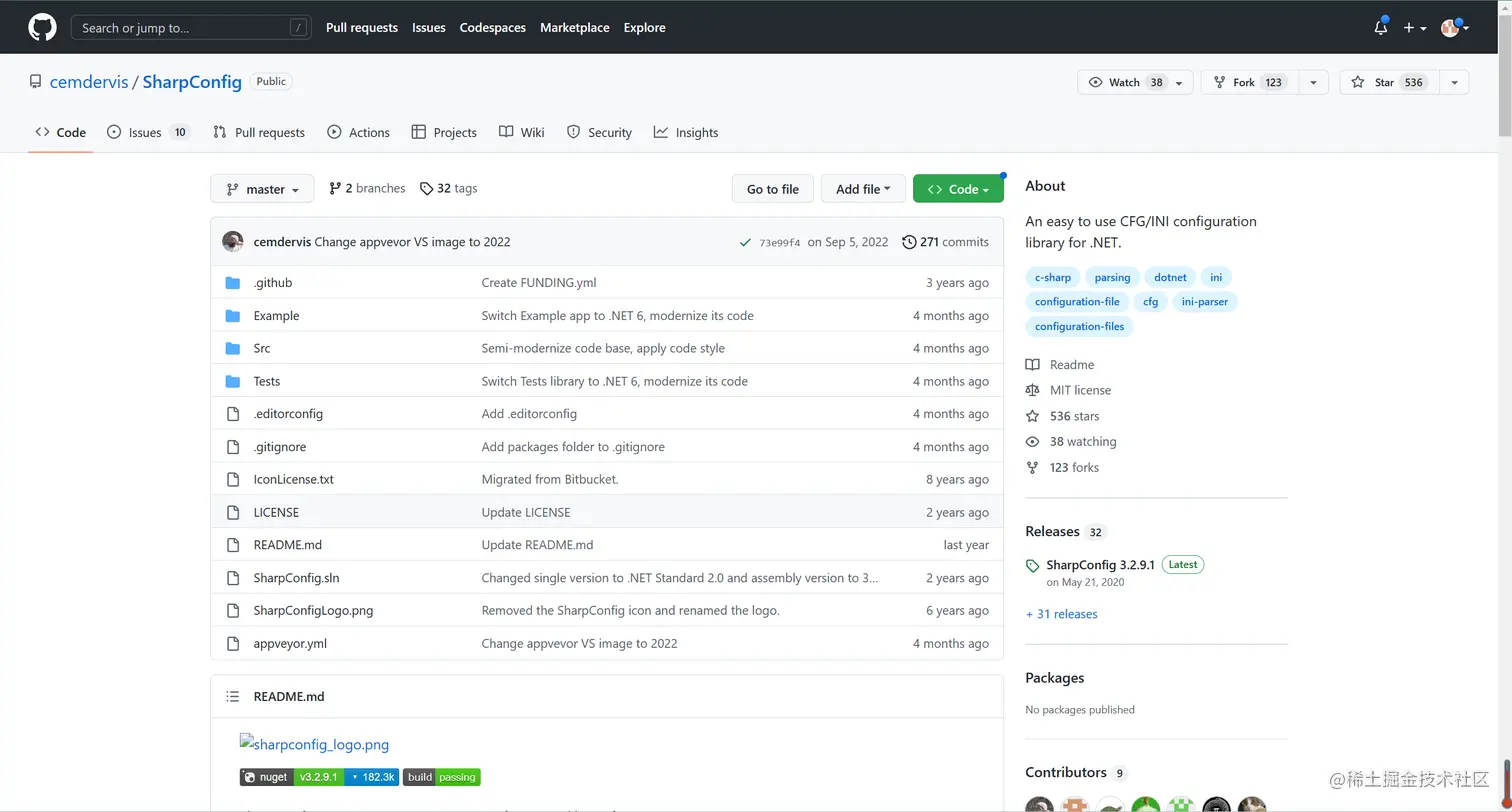
Task: Click the Src folder icon
Action: 233,348
